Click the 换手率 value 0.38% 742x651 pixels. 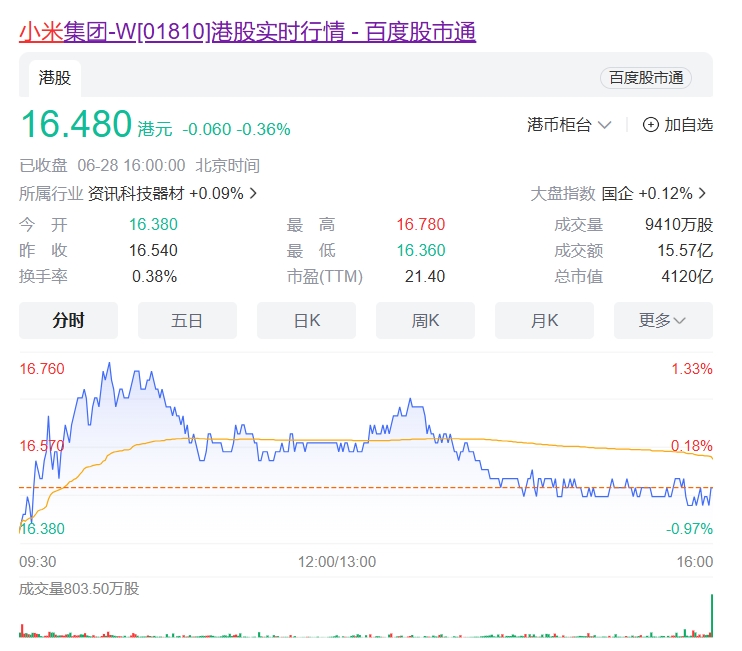click(x=154, y=276)
